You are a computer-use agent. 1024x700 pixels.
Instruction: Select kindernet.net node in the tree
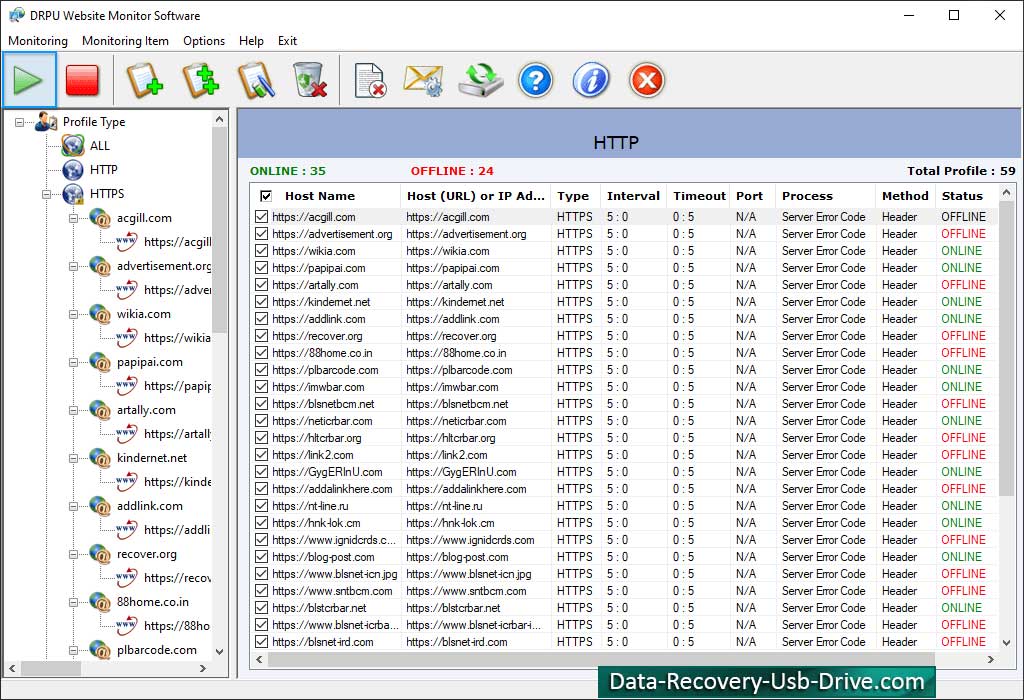[x=152, y=458]
